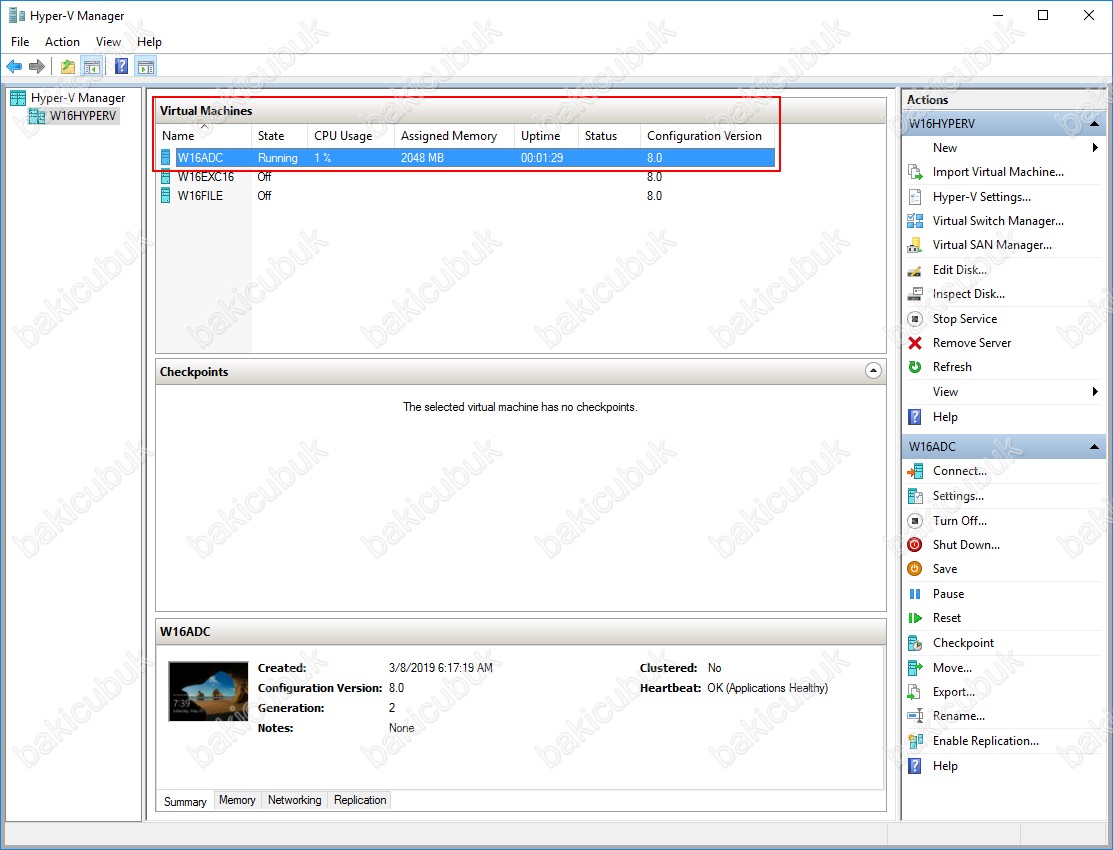Click the Back arrow toolbar icon

click(x=13, y=67)
